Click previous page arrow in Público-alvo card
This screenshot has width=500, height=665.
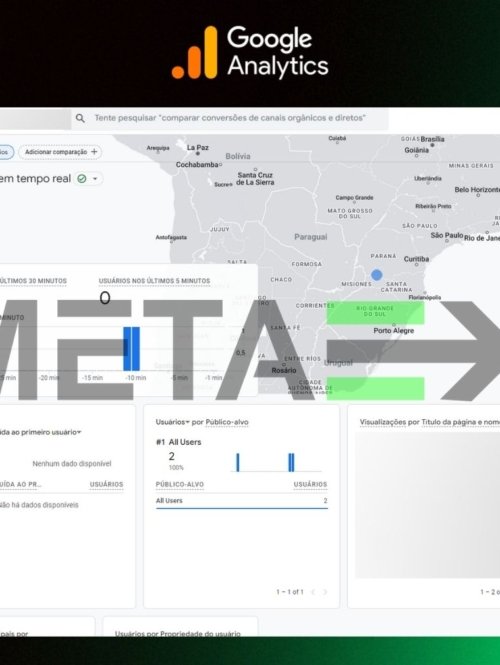(x=313, y=592)
